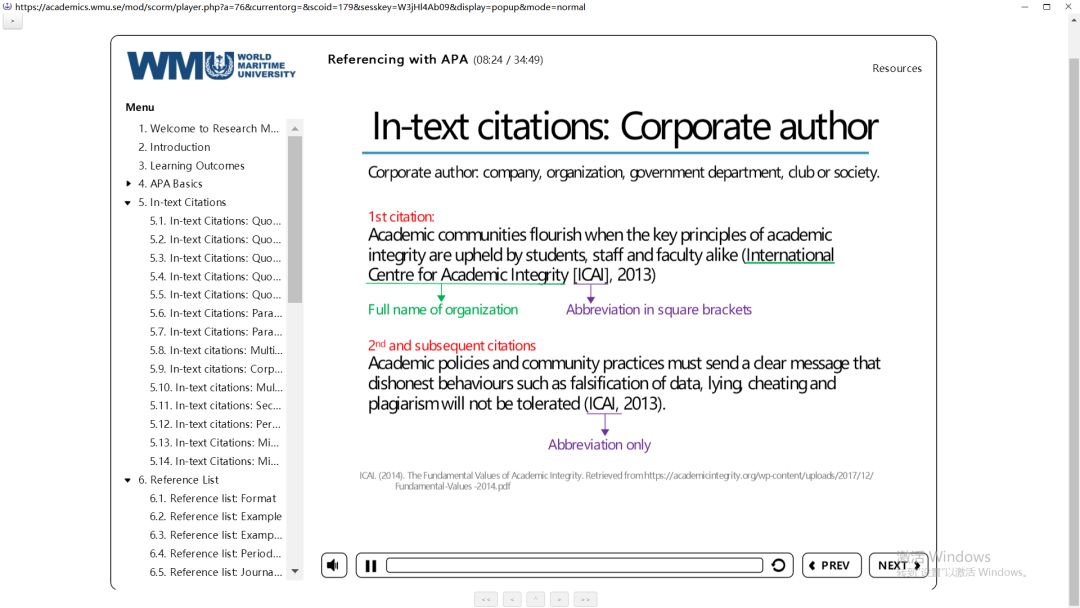Expand the 4. APA Basics section
1080x608 pixels.
(128, 184)
